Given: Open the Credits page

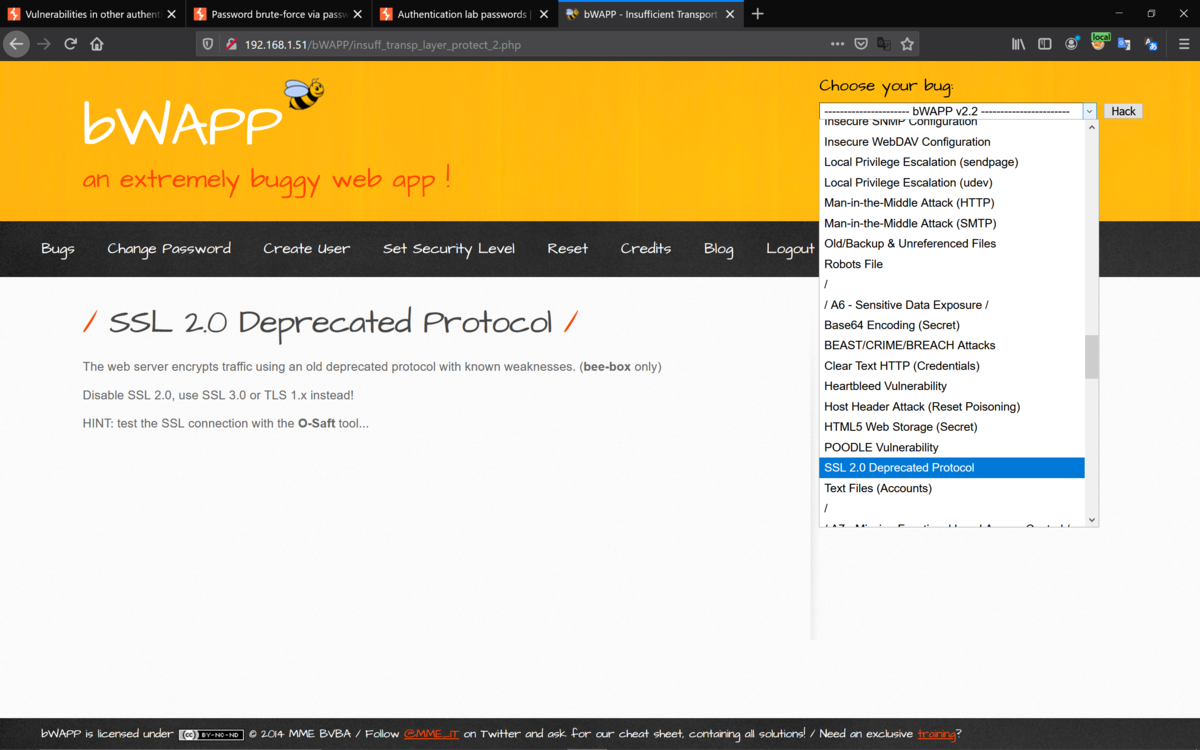Looking at the screenshot, I should click(x=646, y=249).
